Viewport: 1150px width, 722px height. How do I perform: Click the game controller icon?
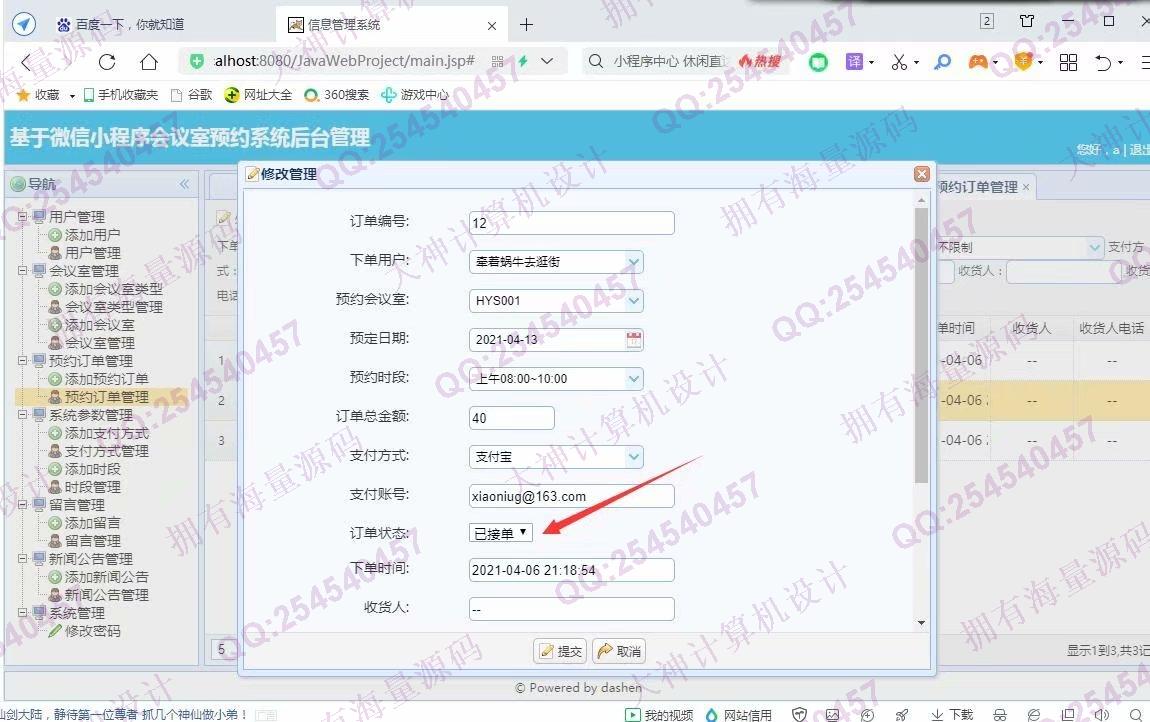(978, 62)
